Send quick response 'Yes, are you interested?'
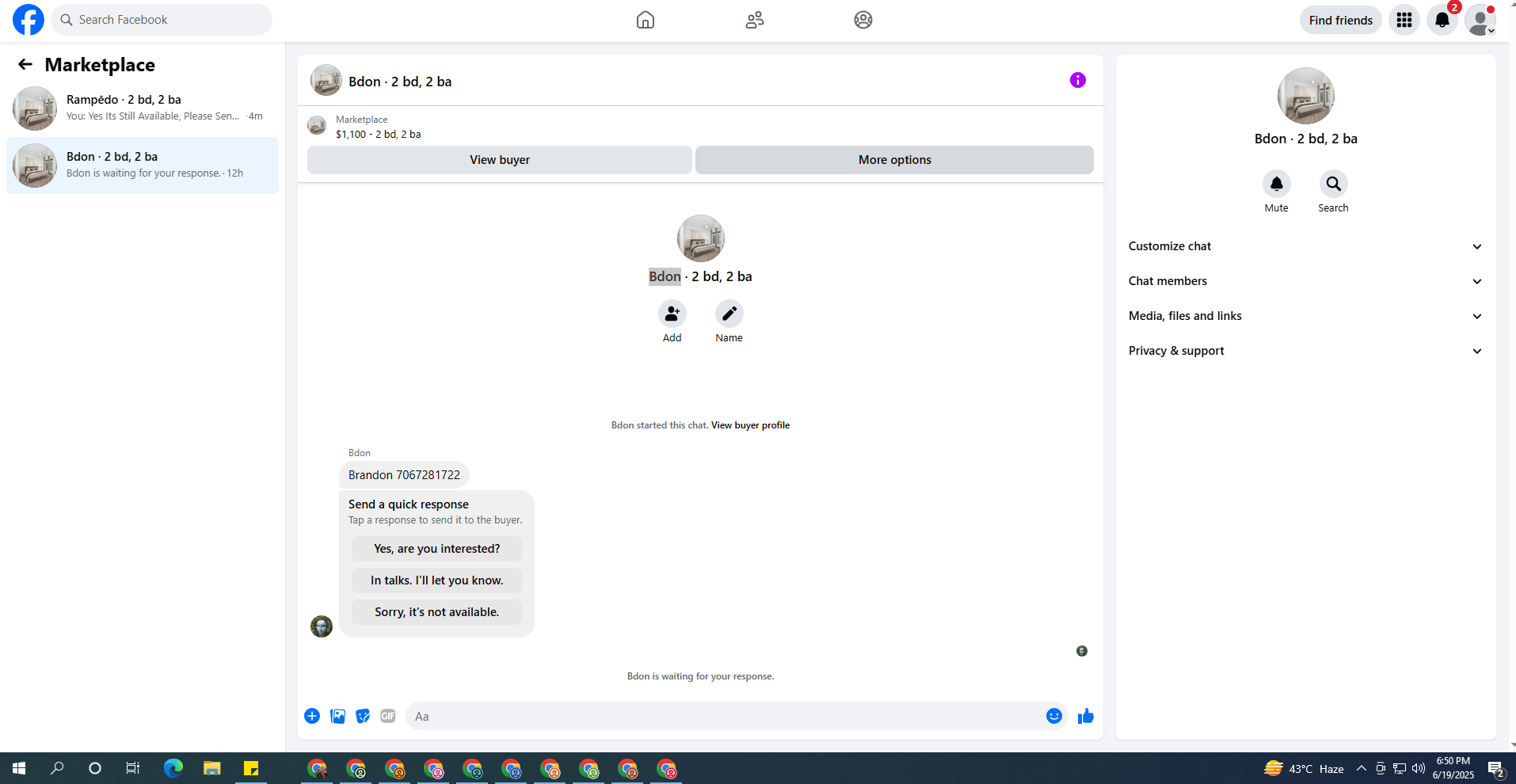1516x784 pixels. click(437, 549)
